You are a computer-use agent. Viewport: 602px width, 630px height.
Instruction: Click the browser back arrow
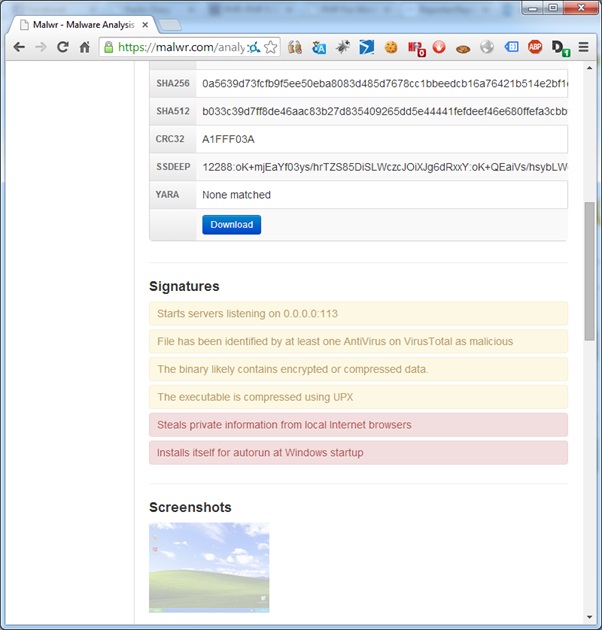(x=18, y=47)
